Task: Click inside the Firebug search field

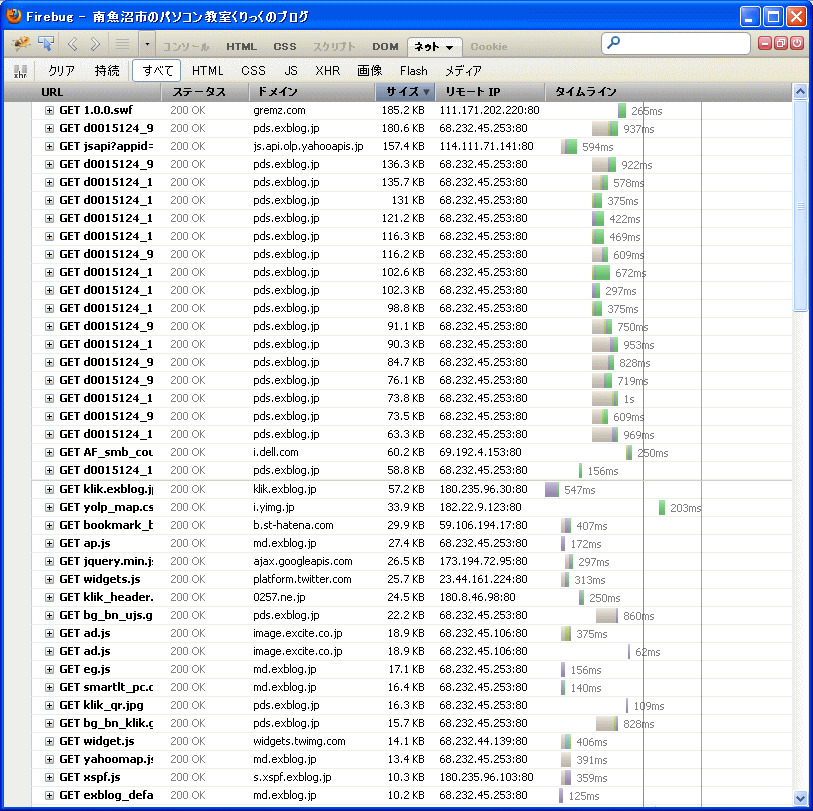Action: coord(676,44)
